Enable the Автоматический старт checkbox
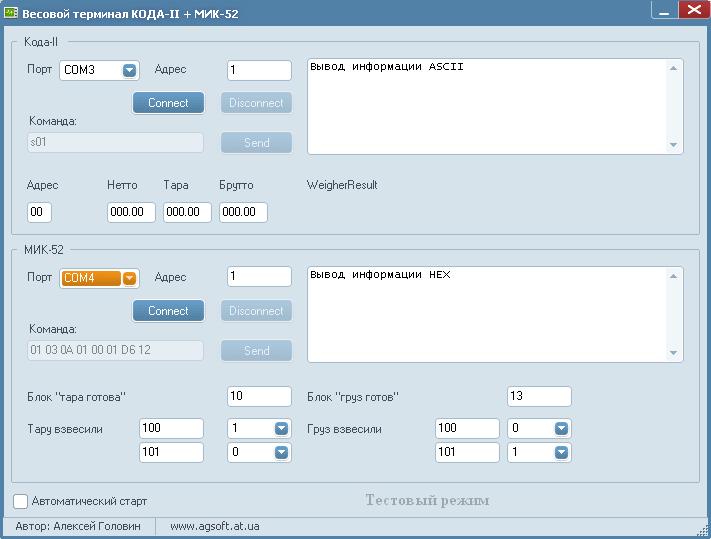The width and height of the screenshot is (711, 539). pyautogui.click(x=20, y=501)
